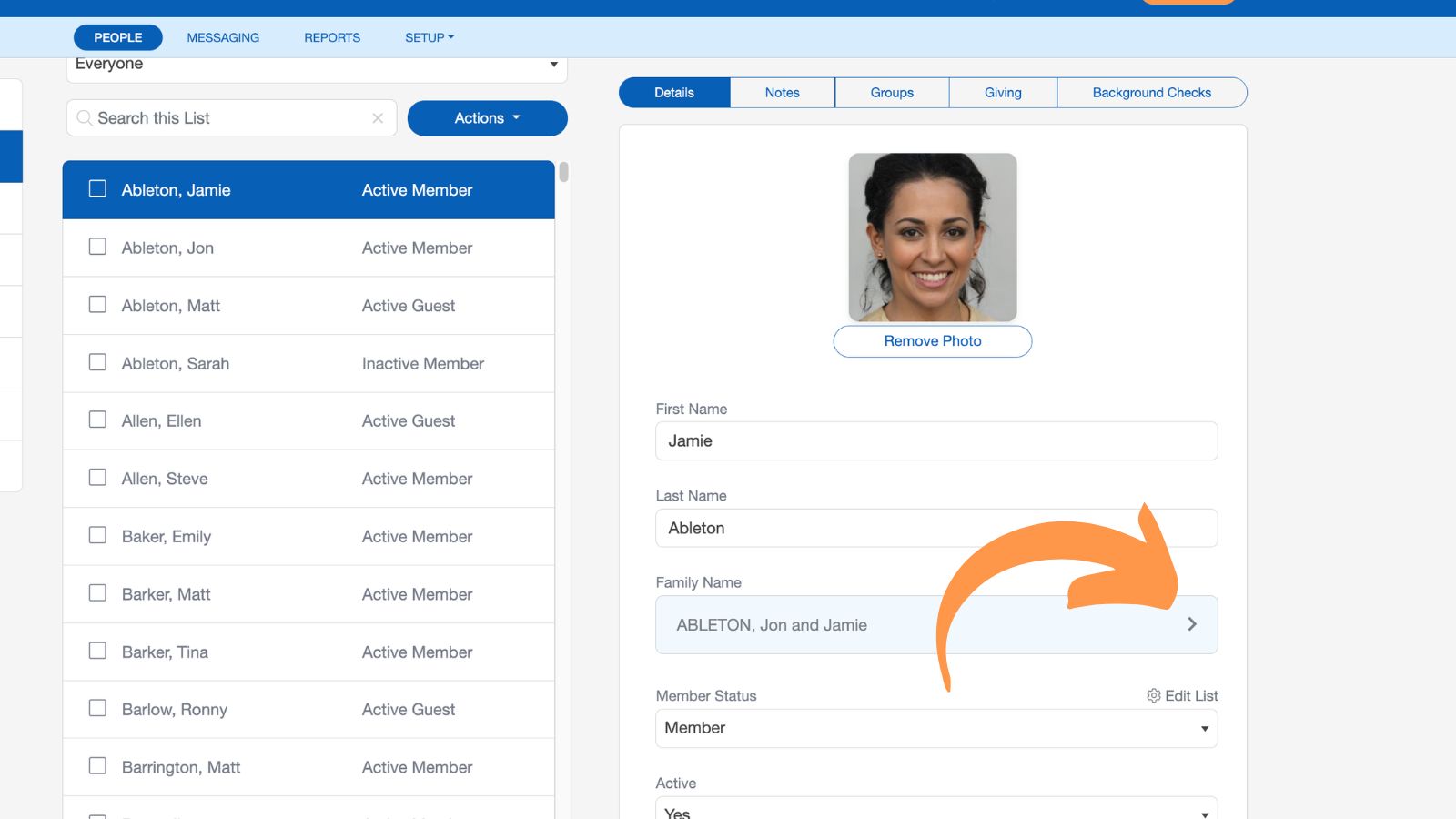Open family via the chevron arrow icon
Screen dimensions: 1456x819
[x=1191, y=624]
